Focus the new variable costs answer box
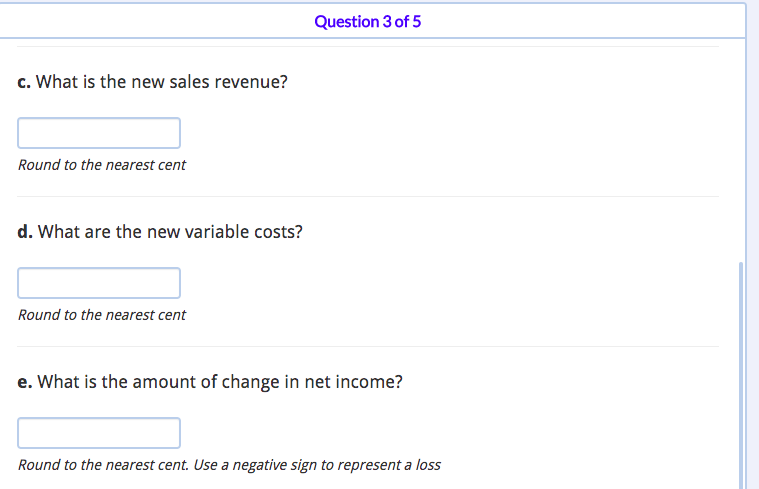Viewport: 759px width, 489px height. point(99,283)
